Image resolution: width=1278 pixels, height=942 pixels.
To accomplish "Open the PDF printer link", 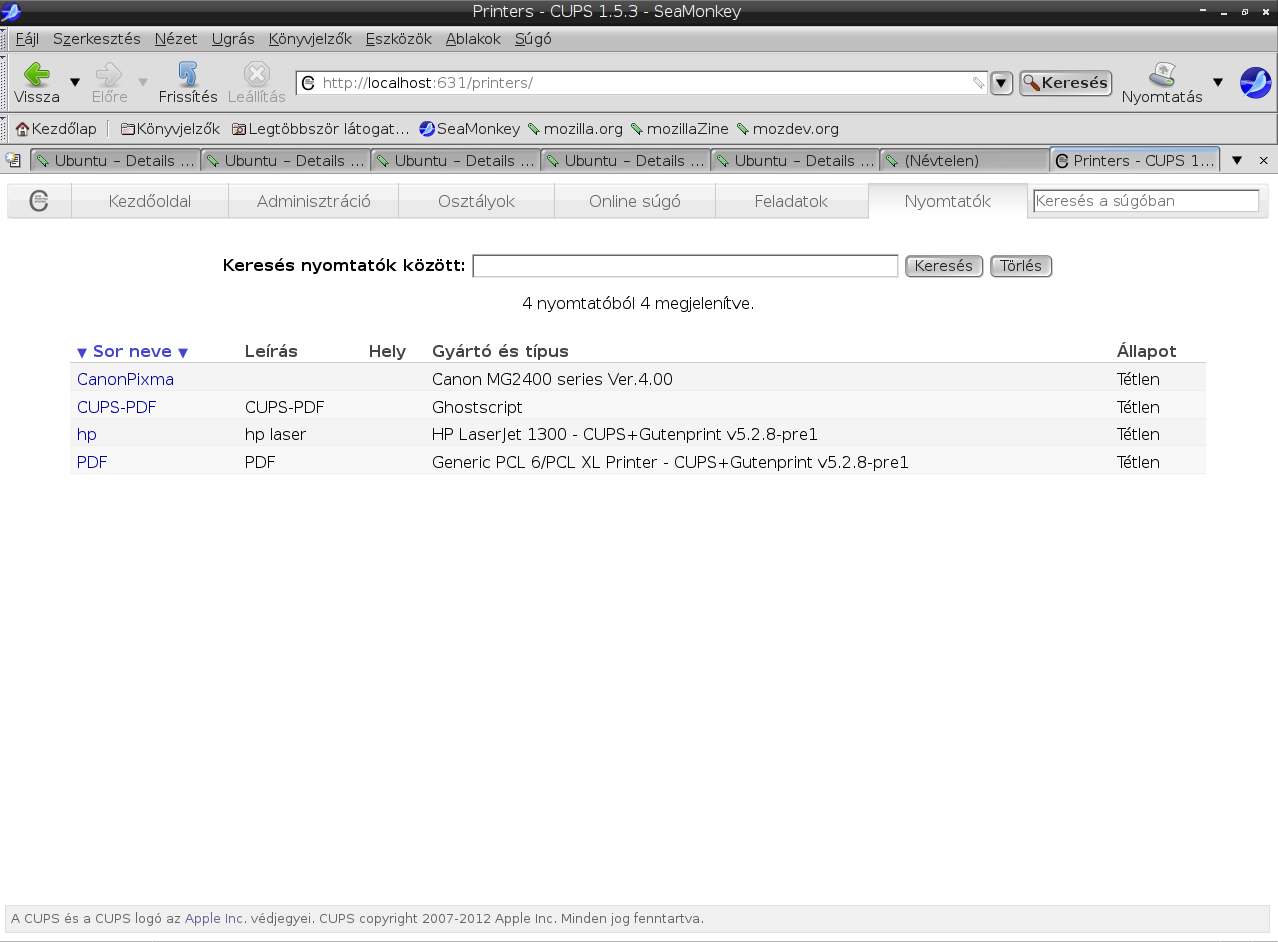I will tap(92, 463).
